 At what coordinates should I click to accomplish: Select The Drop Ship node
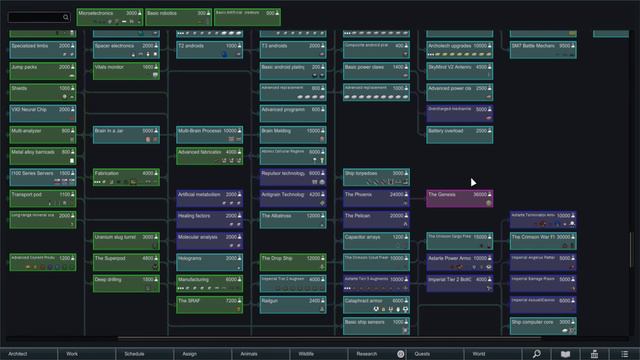pos(293,262)
